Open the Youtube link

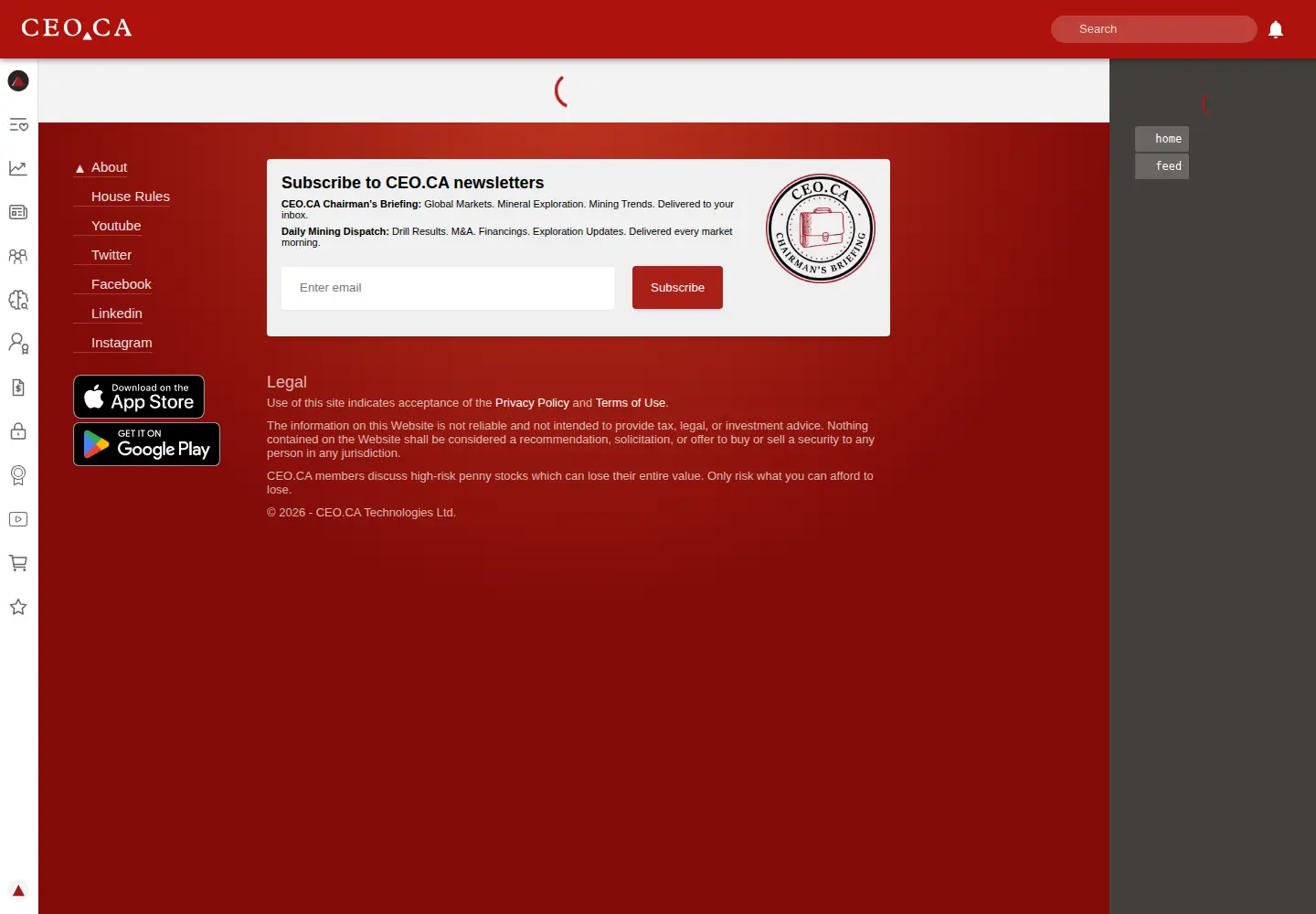point(116,226)
